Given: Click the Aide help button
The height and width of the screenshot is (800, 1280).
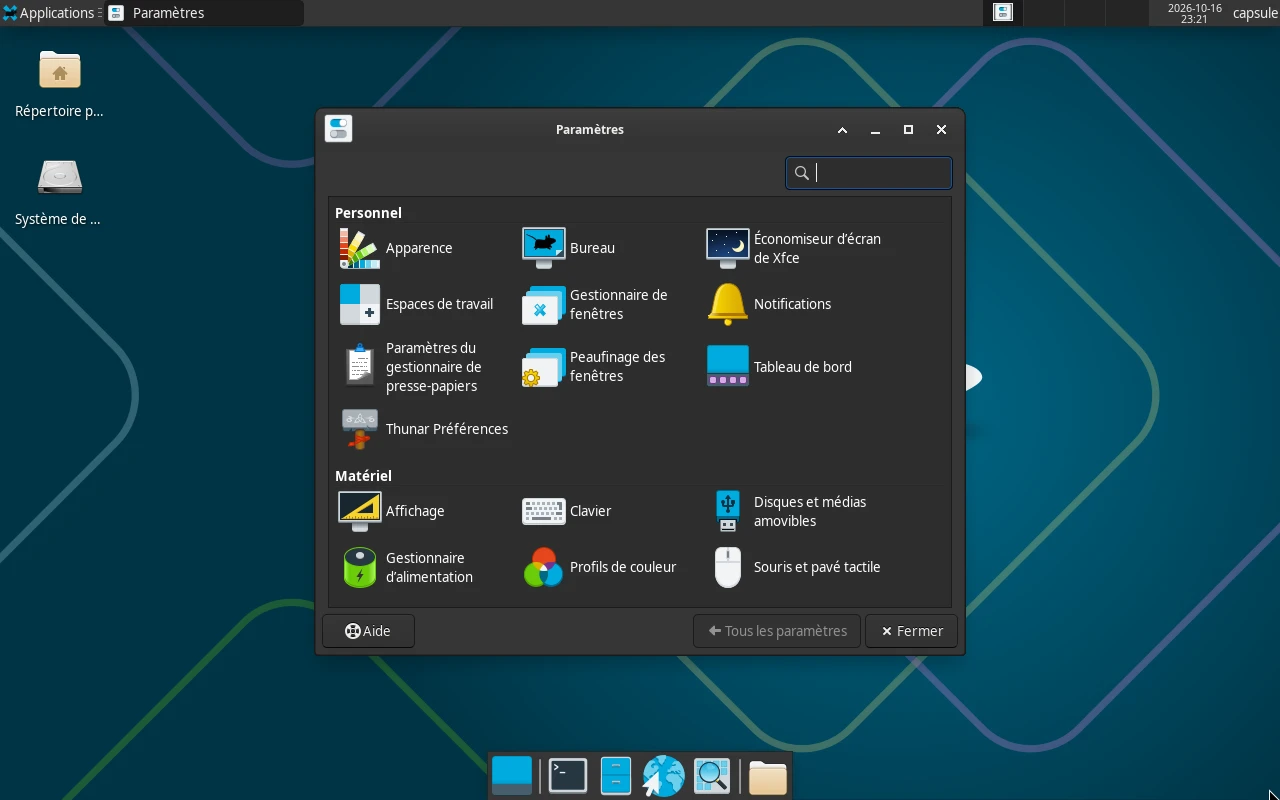Looking at the screenshot, I should 368,631.
